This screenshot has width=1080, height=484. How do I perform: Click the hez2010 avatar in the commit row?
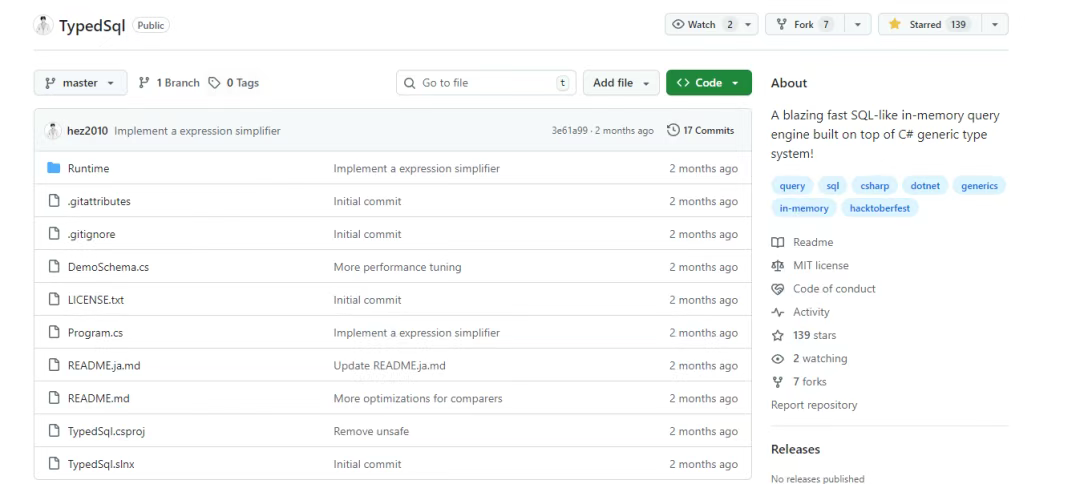tap(53, 131)
